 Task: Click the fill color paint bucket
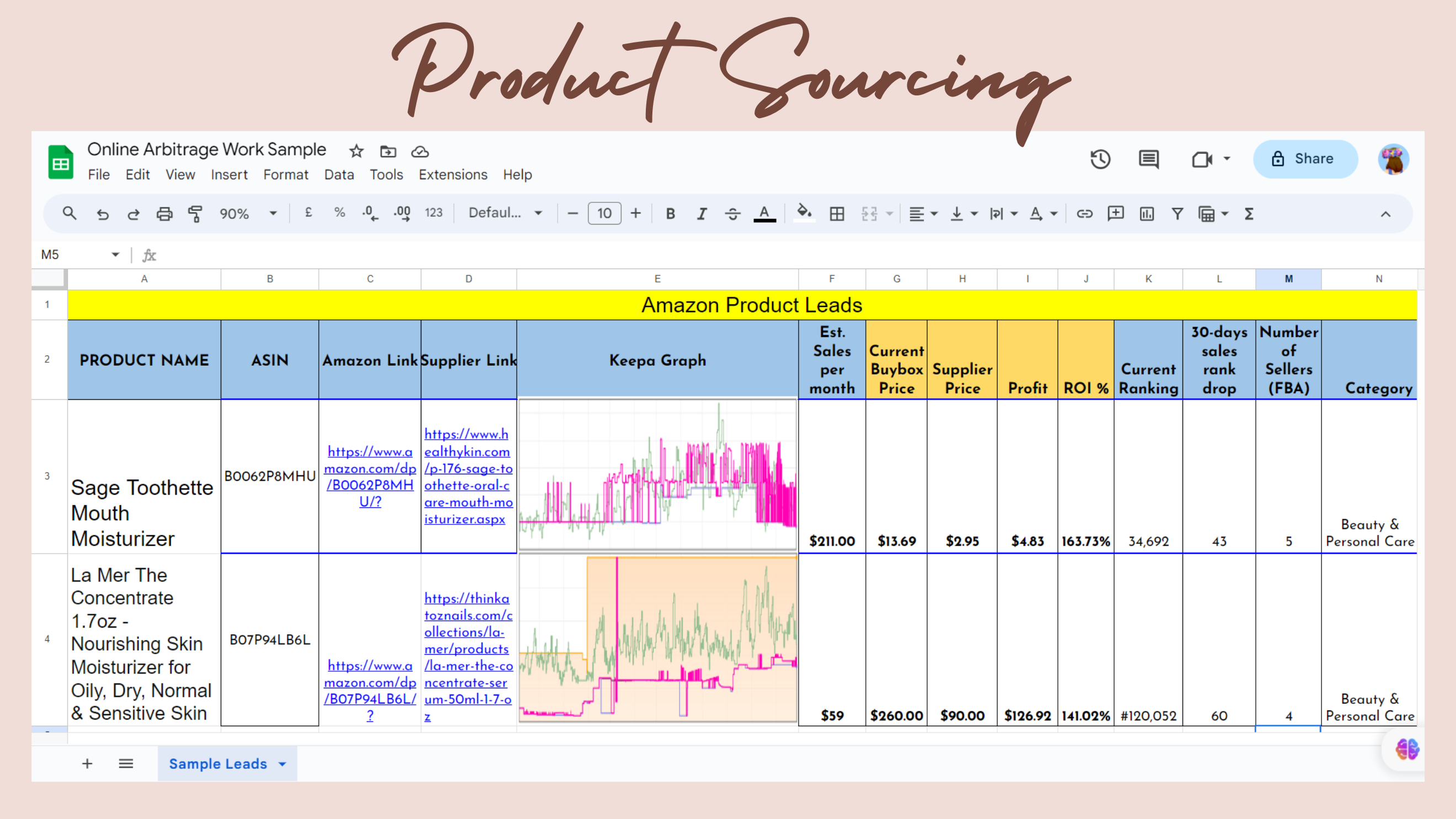pos(804,212)
